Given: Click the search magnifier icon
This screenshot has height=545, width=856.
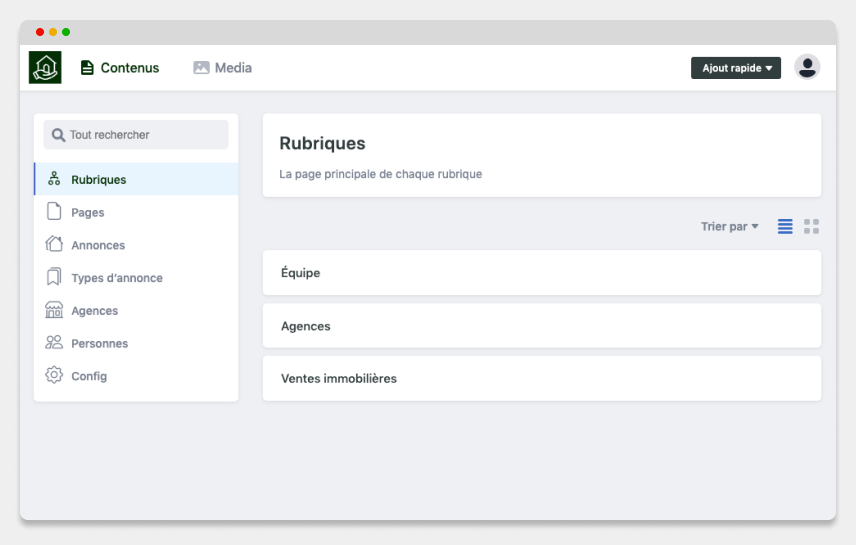Looking at the screenshot, I should click(x=58, y=135).
